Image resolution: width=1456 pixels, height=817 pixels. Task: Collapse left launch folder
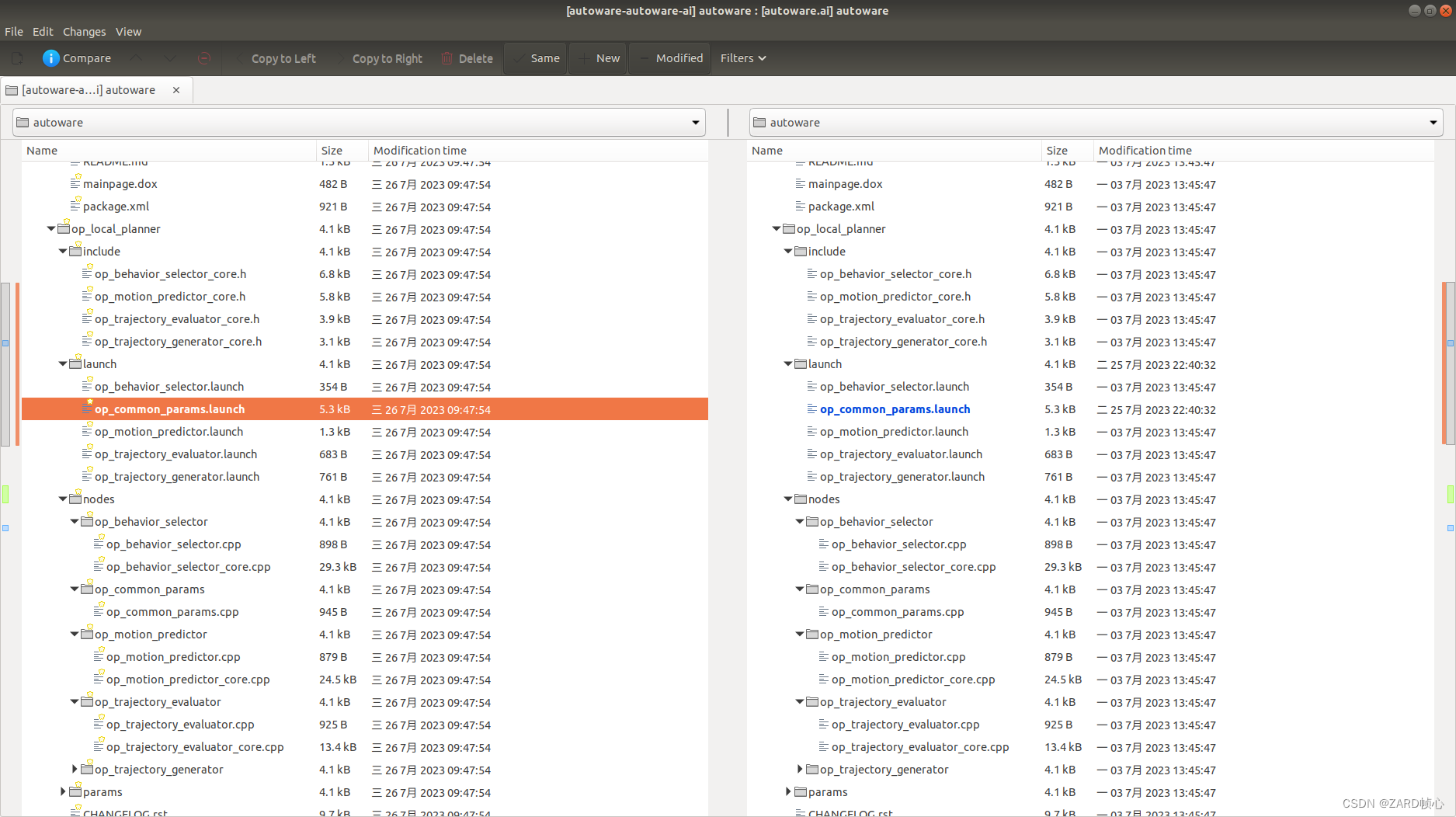pos(63,363)
